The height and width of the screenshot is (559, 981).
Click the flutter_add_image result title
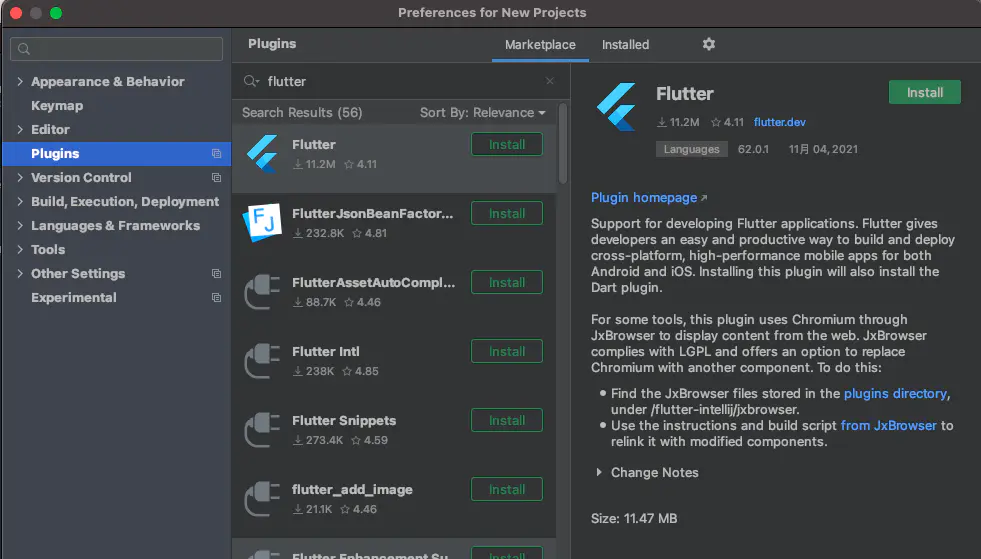pos(352,490)
